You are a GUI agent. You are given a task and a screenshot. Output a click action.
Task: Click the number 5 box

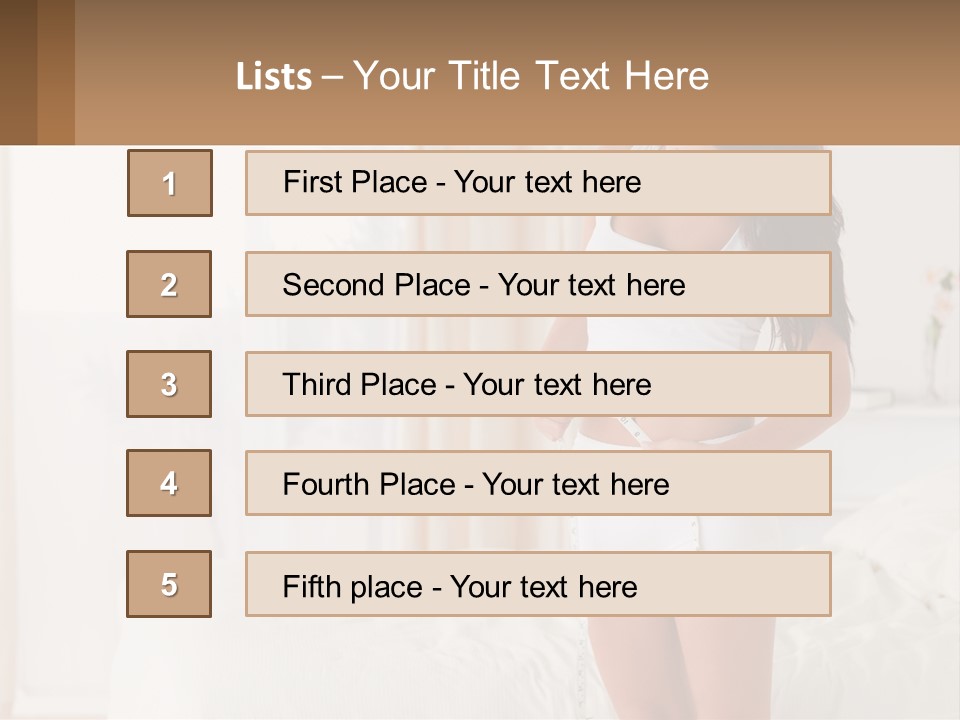169,584
